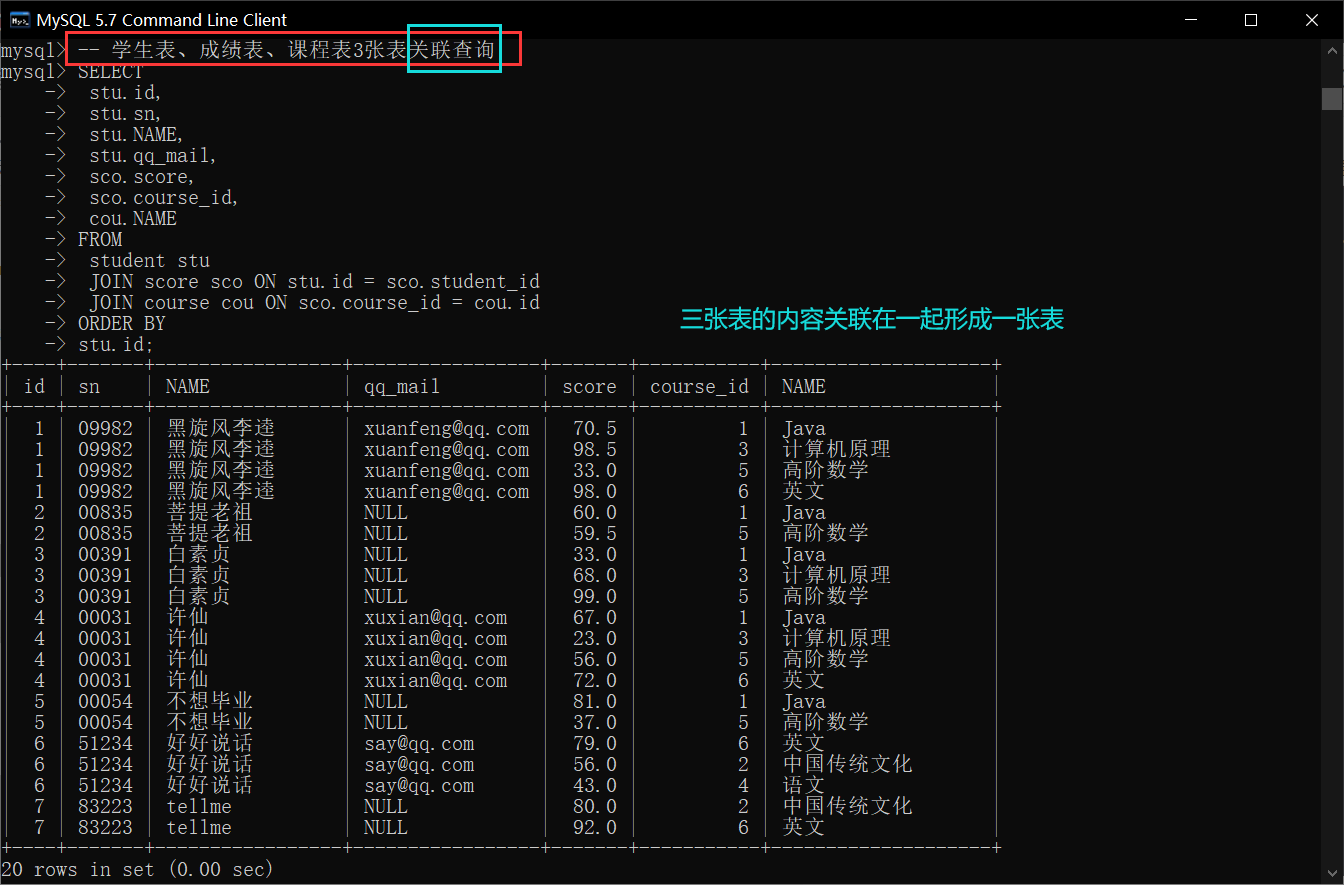Click the score value 81.0
Viewport: 1344px width, 885px height.
[595, 702]
